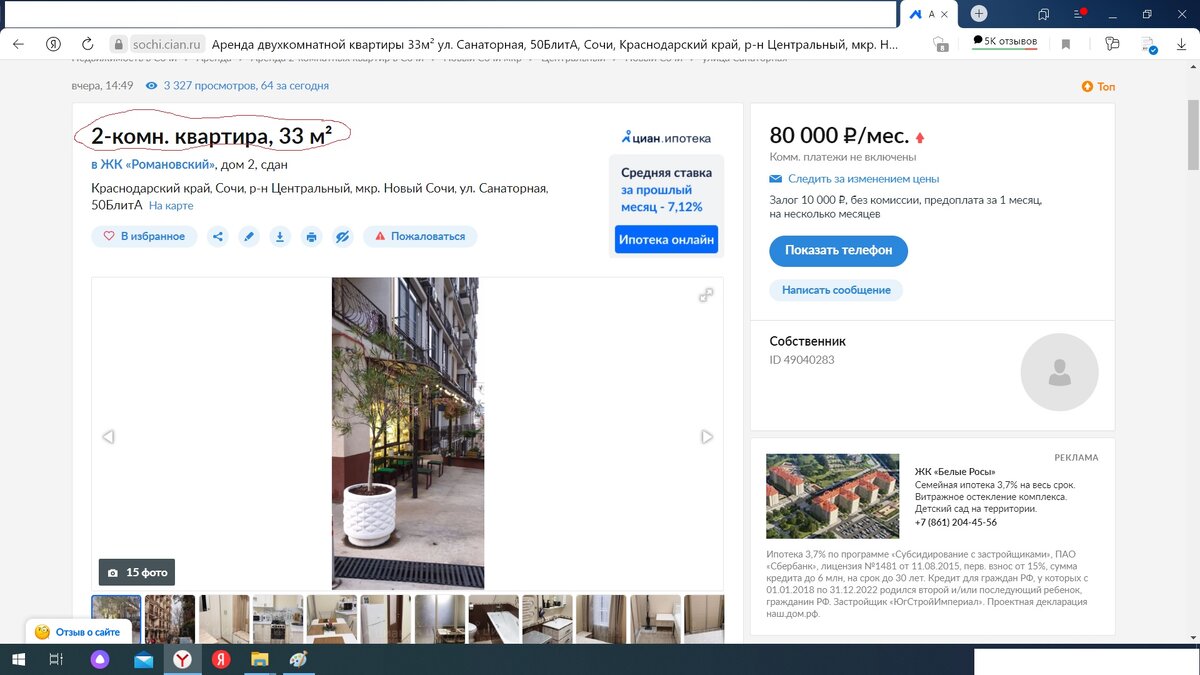The width and height of the screenshot is (1200, 675).
Task: Click the 'циан.ипотека' logo
Action: click(666, 137)
